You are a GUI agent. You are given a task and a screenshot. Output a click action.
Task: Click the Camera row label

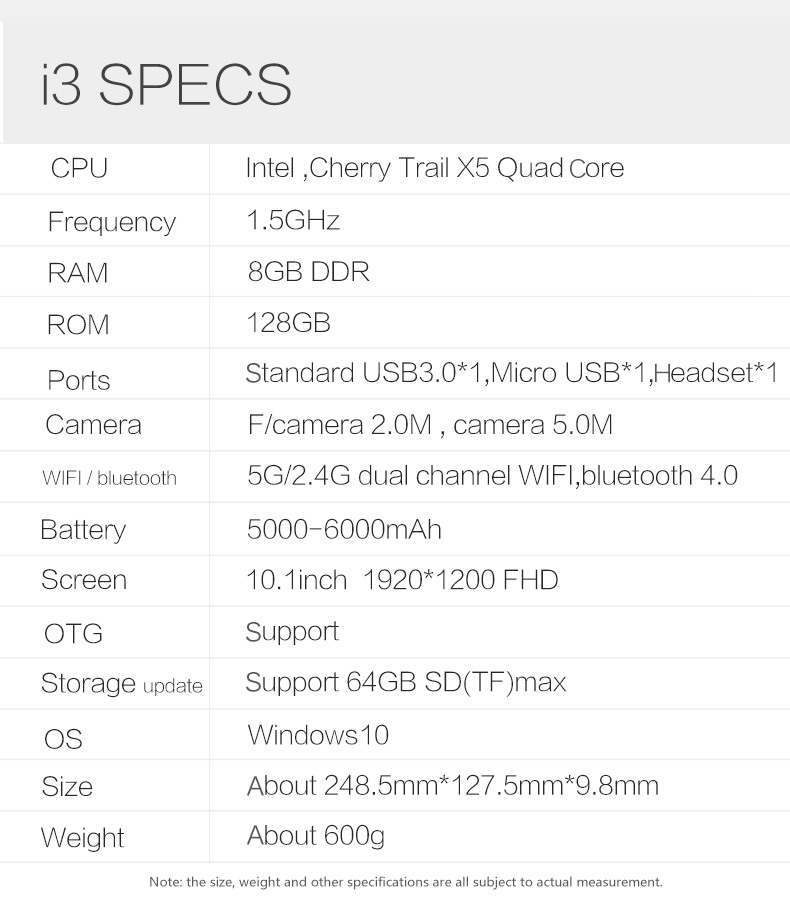click(93, 425)
